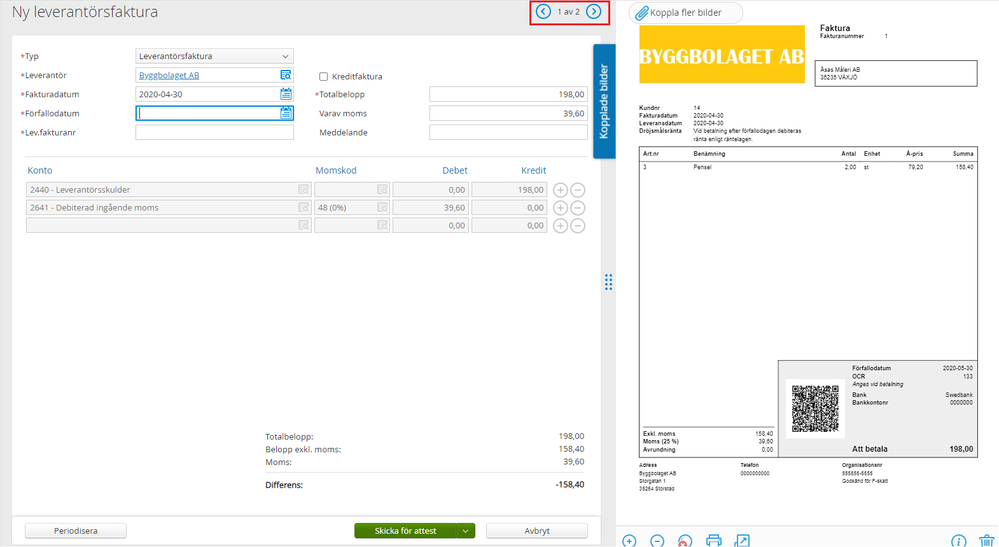Go to the previous invoice image arrow
The image size is (999, 547).
(543, 12)
